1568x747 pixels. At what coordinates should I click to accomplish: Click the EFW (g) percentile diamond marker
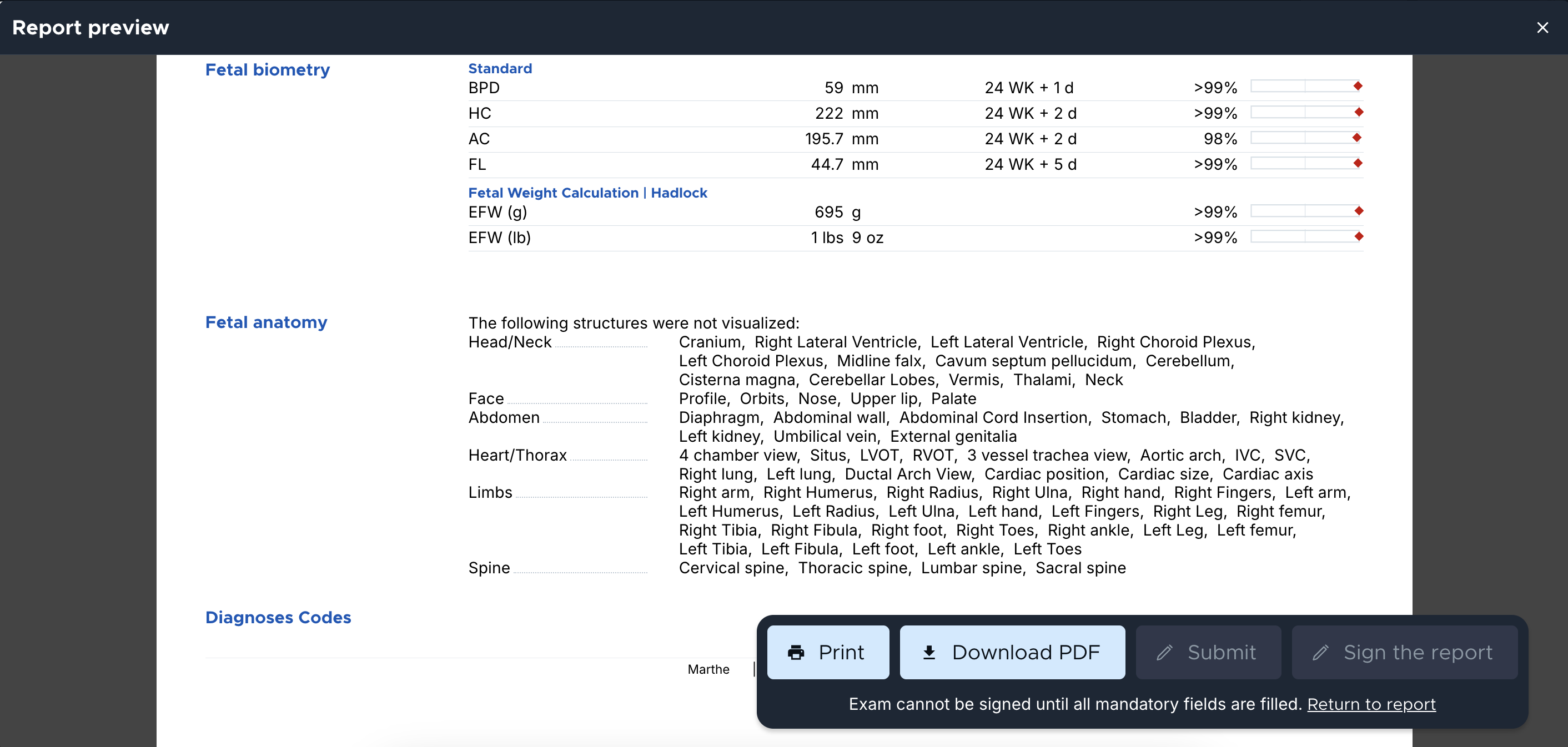point(1359,211)
